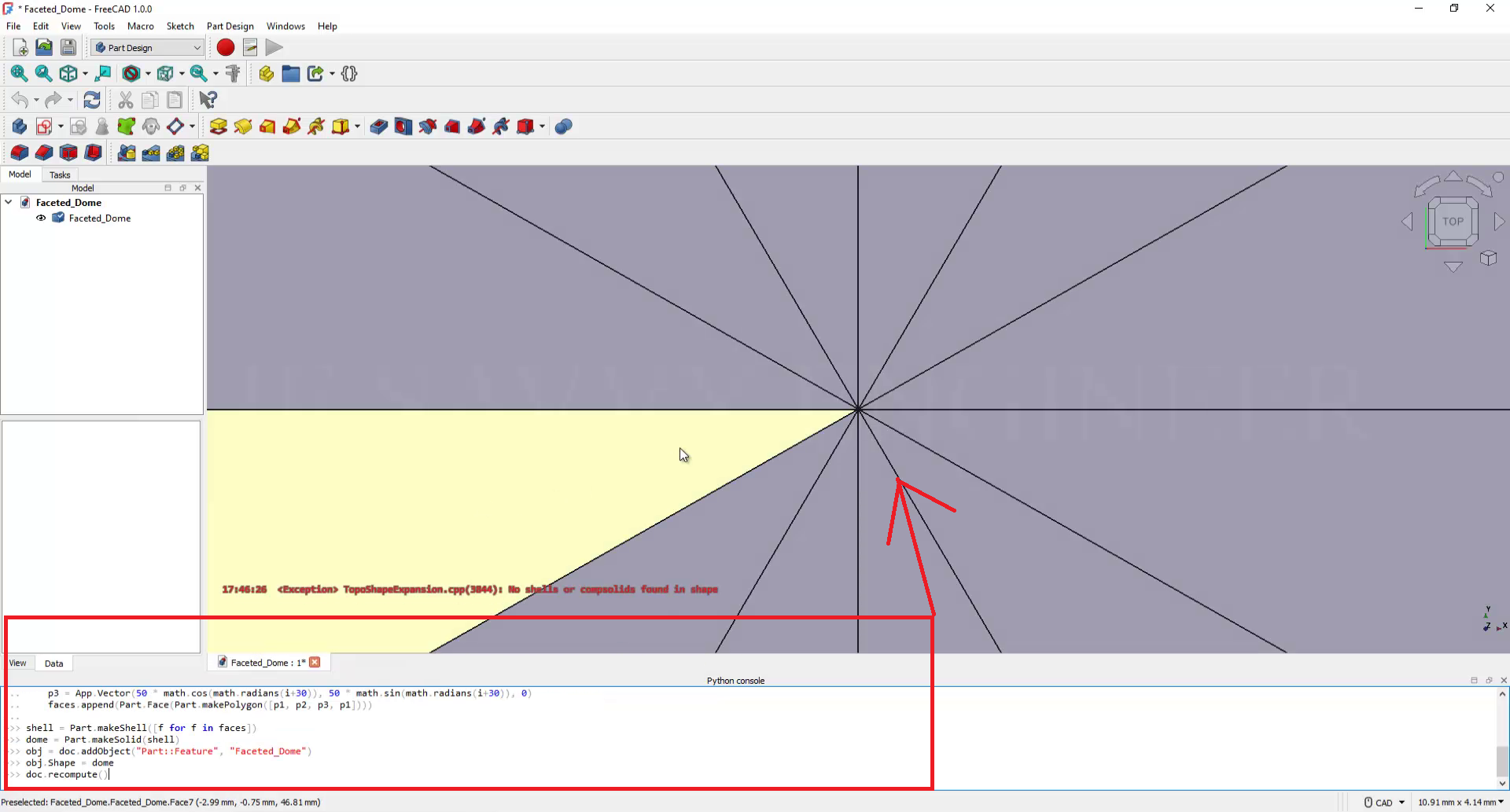The image size is (1510, 812).
Task: Click the Python console scrollbar
Action: pos(1502,759)
